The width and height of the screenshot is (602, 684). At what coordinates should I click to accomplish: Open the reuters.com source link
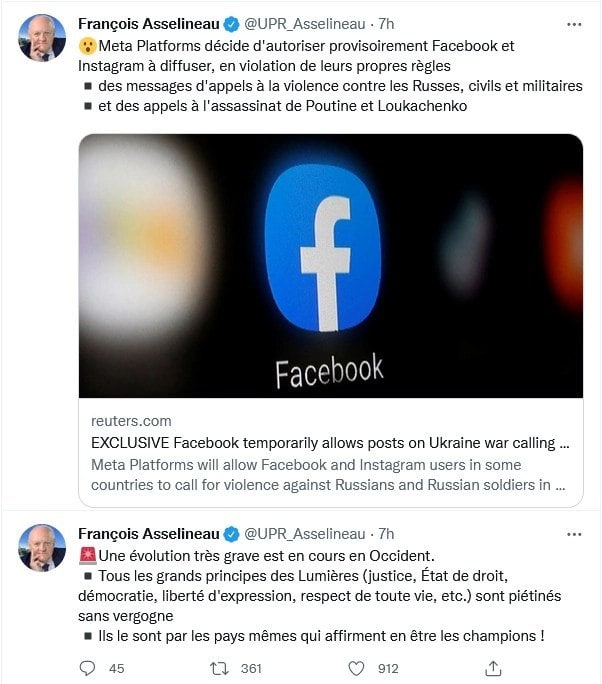(x=131, y=421)
